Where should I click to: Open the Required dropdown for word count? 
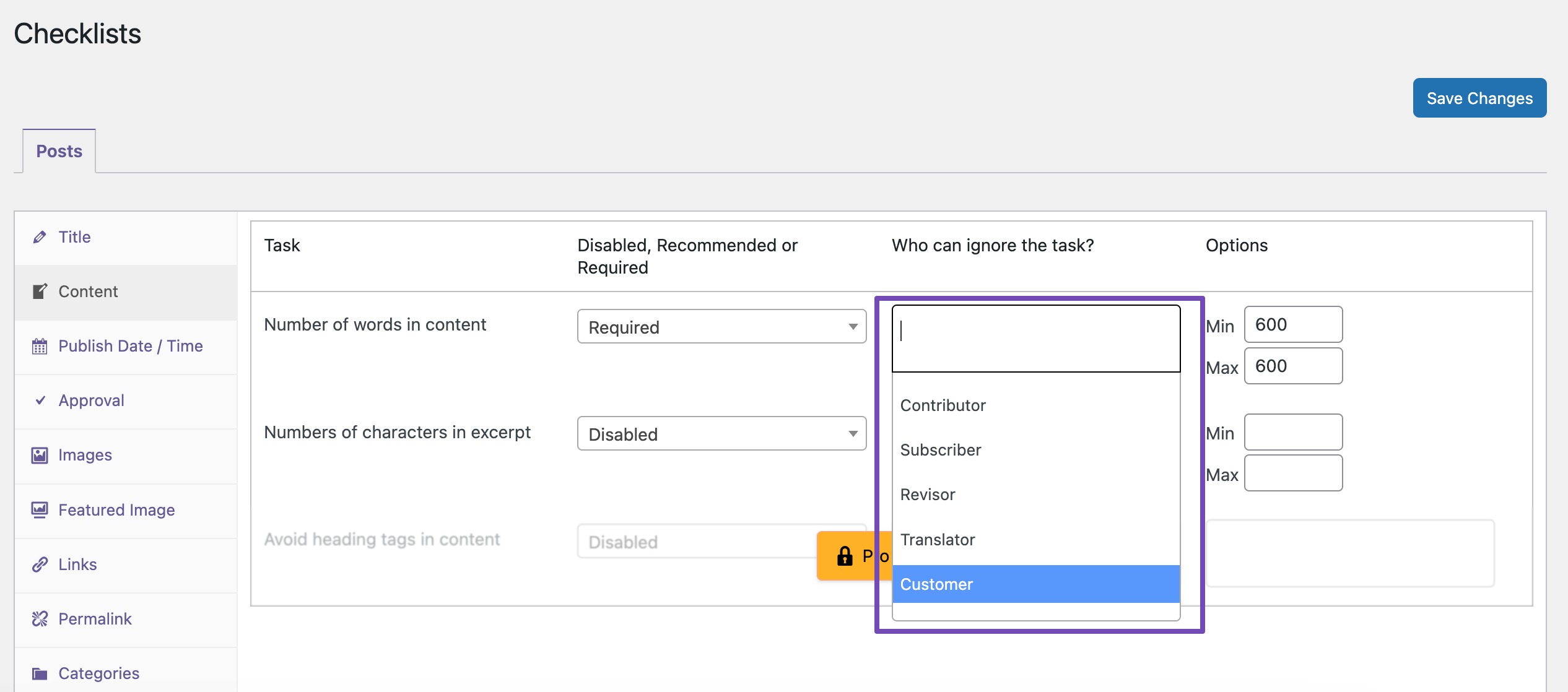click(721, 327)
